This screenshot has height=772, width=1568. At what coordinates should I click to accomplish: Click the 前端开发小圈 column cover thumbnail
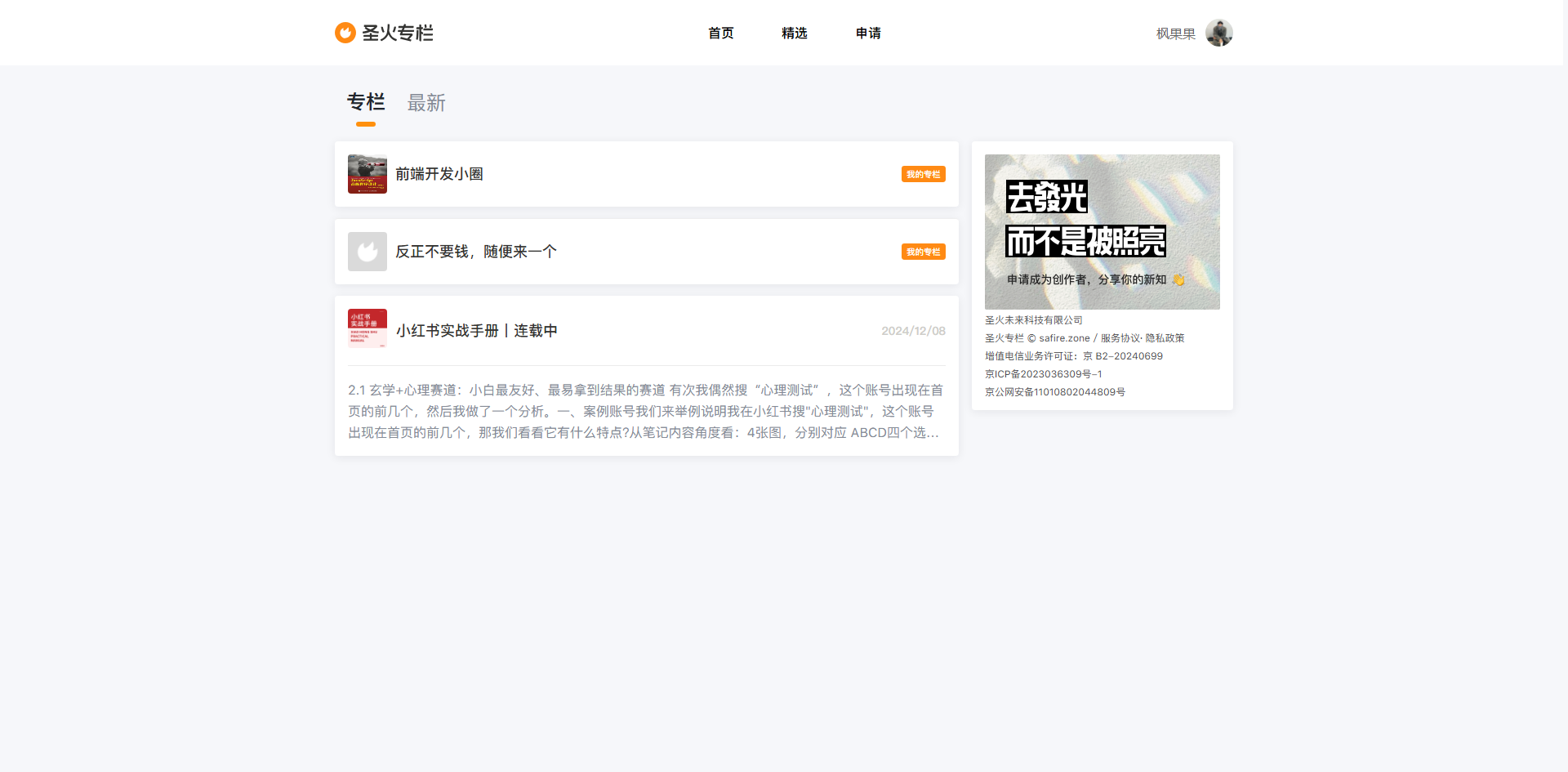tap(367, 174)
